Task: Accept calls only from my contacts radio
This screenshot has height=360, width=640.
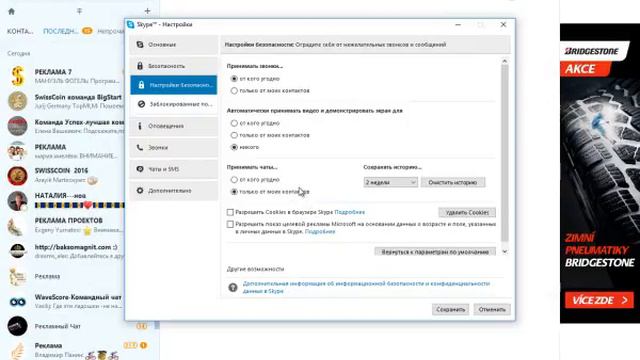Action: pyautogui.click(x=234, y=91)
